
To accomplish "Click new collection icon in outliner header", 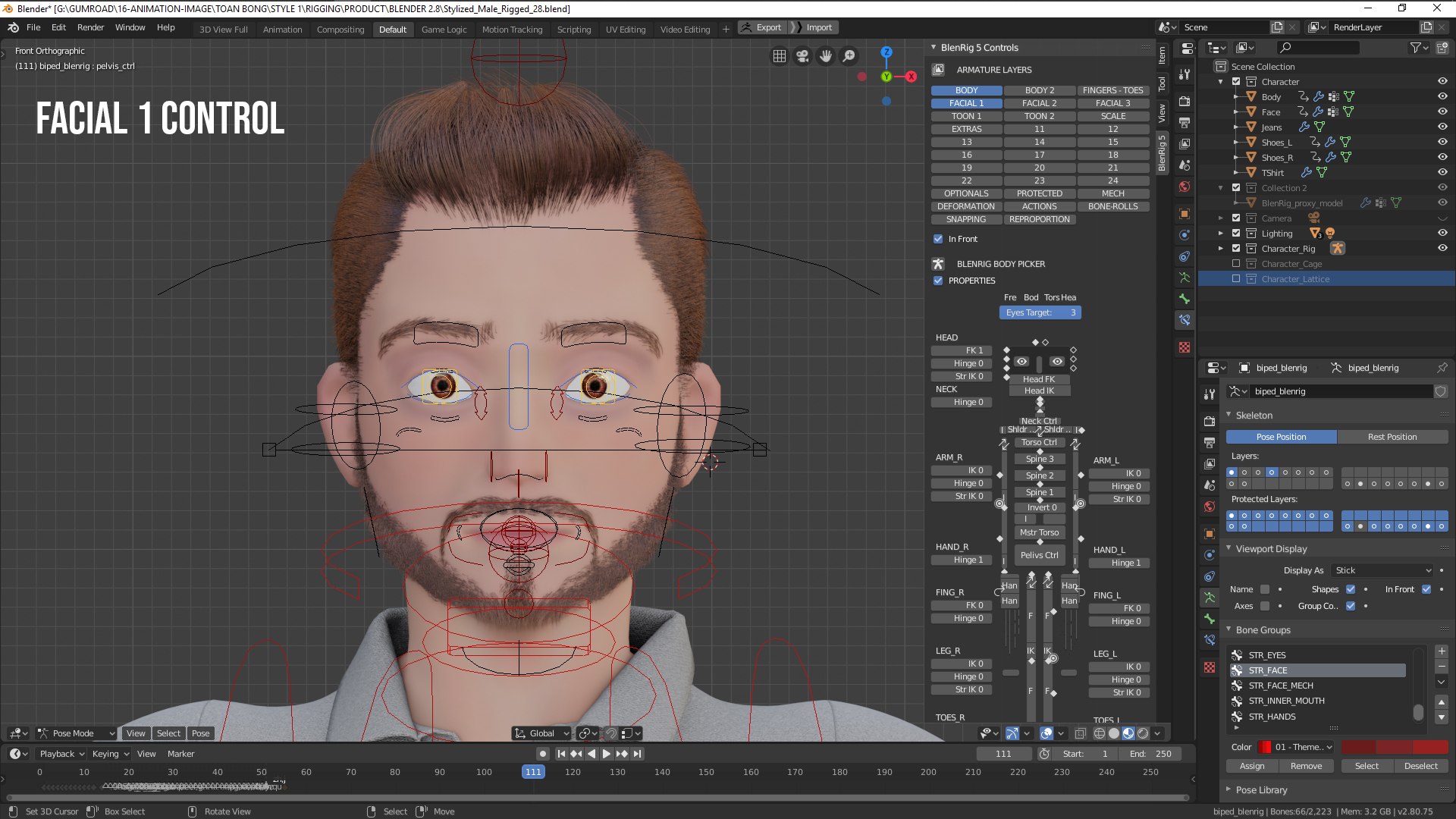I will (x=1442, y=48).
